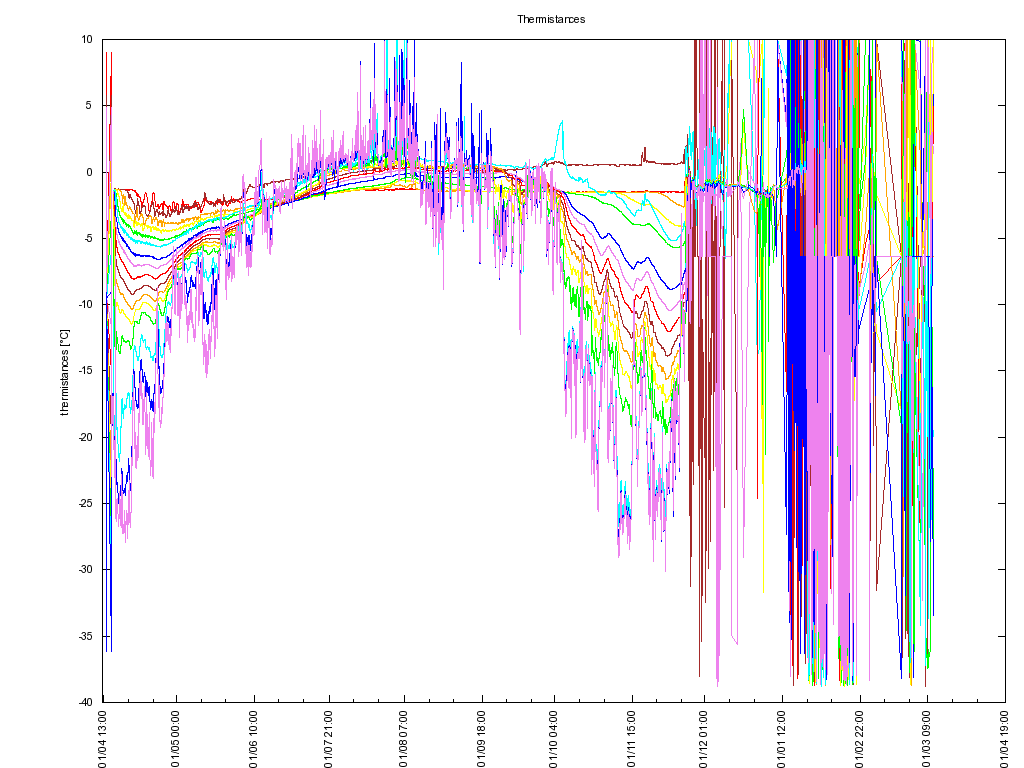Click the 01/08 07:00 time label
1024x768 pixels.
pyautogui.click(x=404, y=738)
